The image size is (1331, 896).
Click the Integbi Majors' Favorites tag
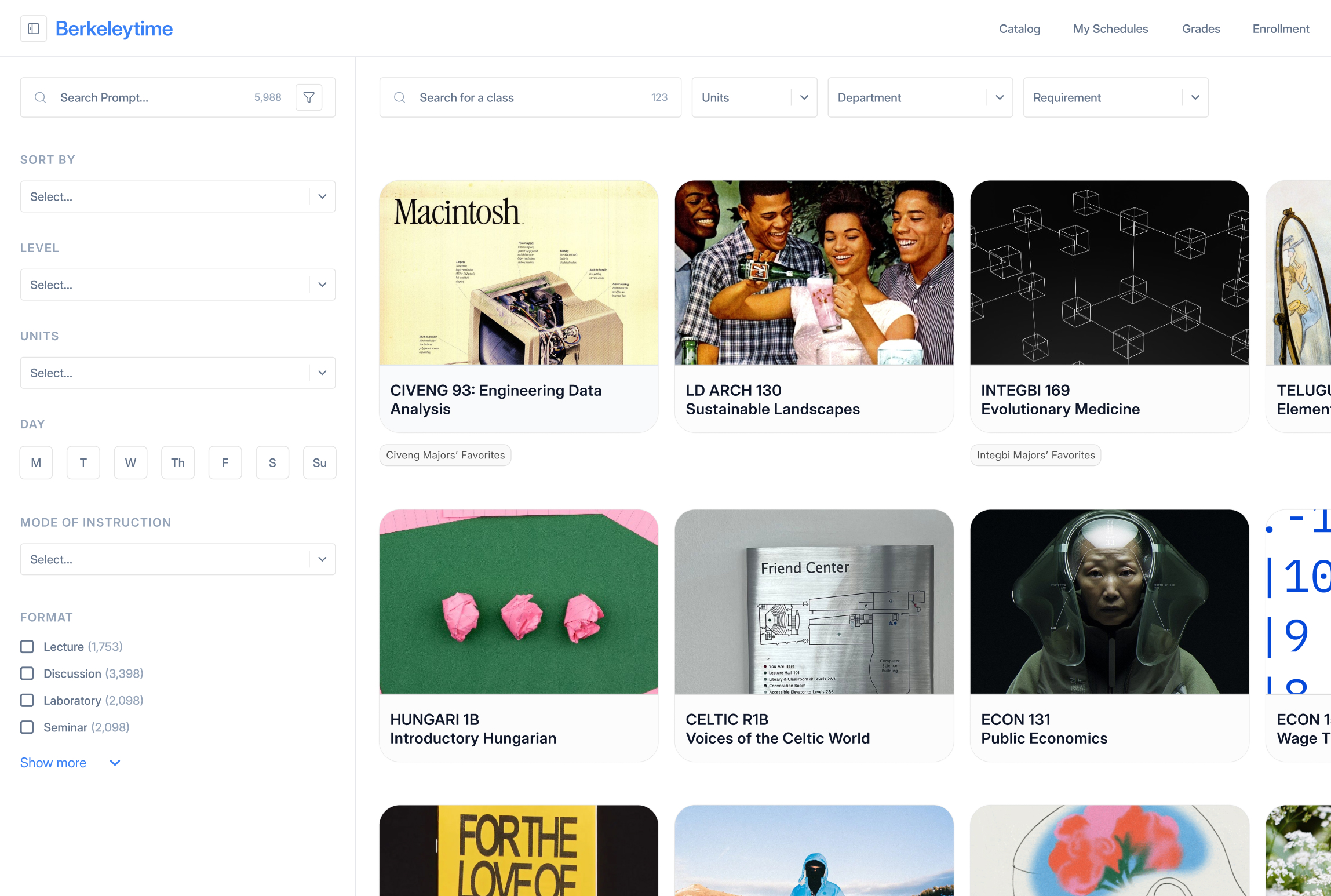pyautogui.click(x=1036, y=455)
